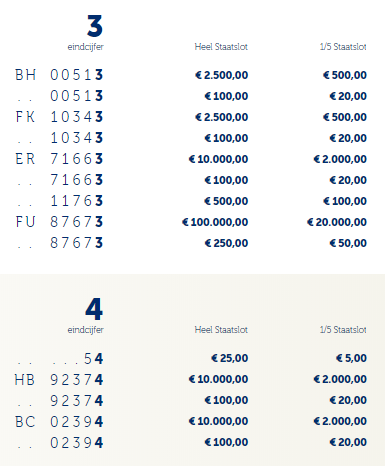Select lot number ER 71663

[59, 159]
